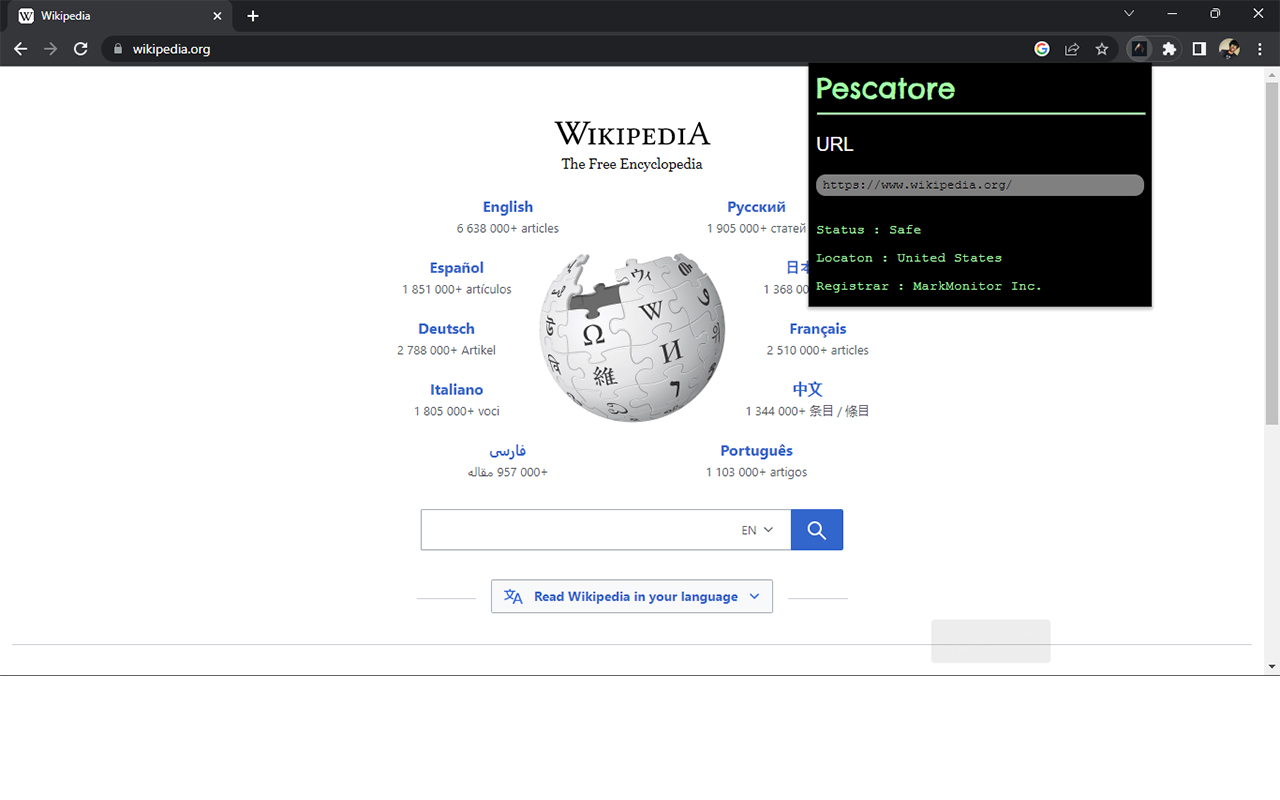Expand Read Wikipedia in your language
Screen dimensions: 1280x800
(x=632, y=597)
